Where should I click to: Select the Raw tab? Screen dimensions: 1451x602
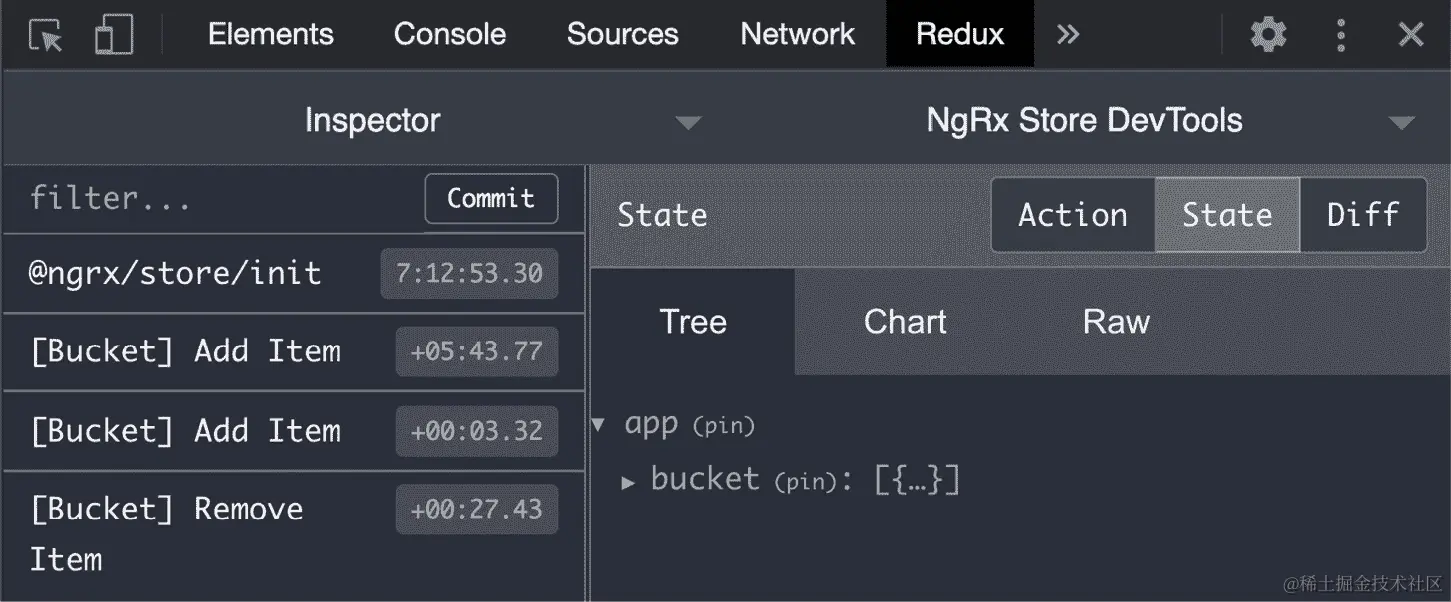coord(1115,321)
